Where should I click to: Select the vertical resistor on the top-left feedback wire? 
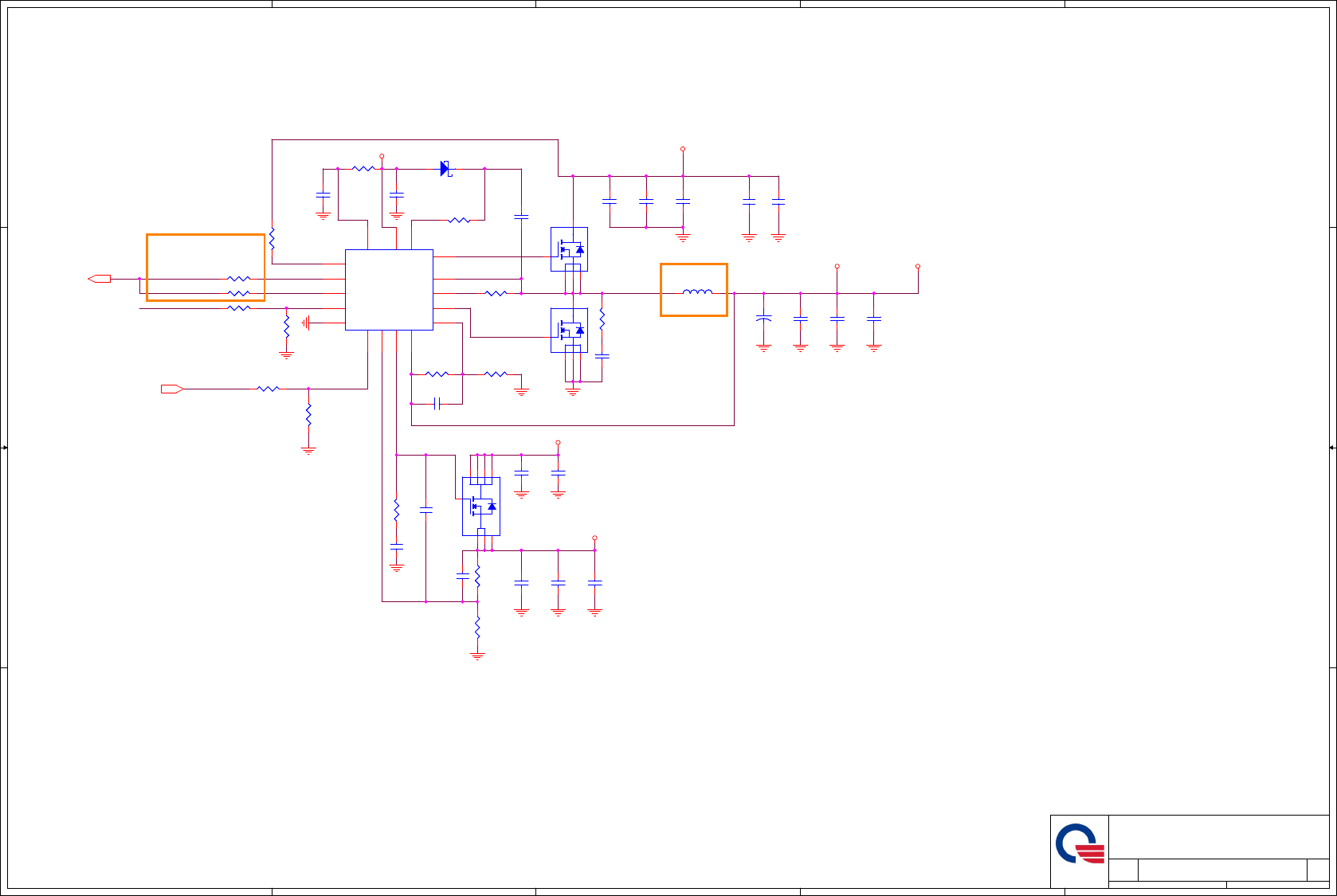pyautogui.click(x=272, y=238)
